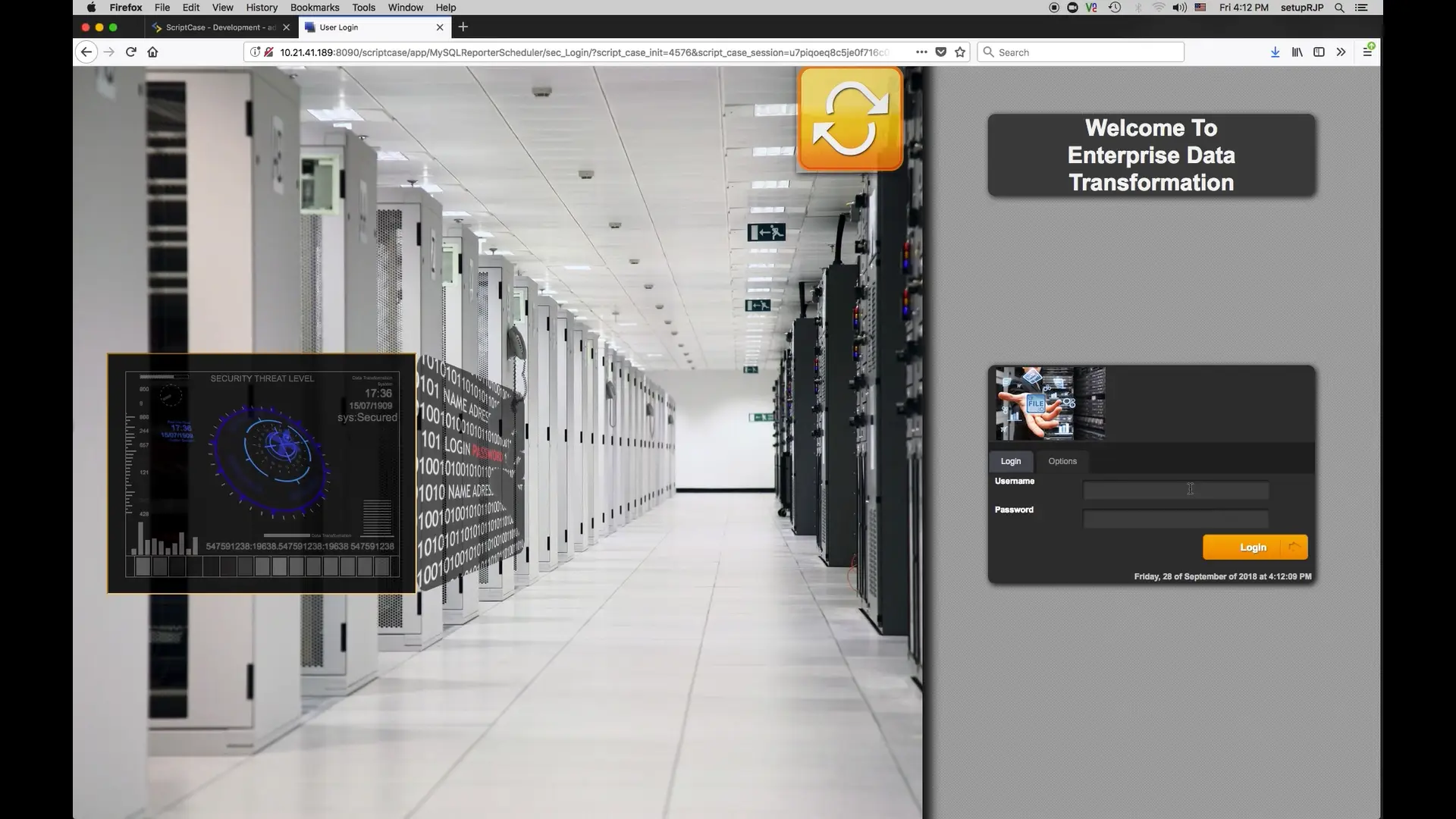1456x819 pixels.
Task: Open Firefox downloads arrow icon
Action: click(1275, 52)
